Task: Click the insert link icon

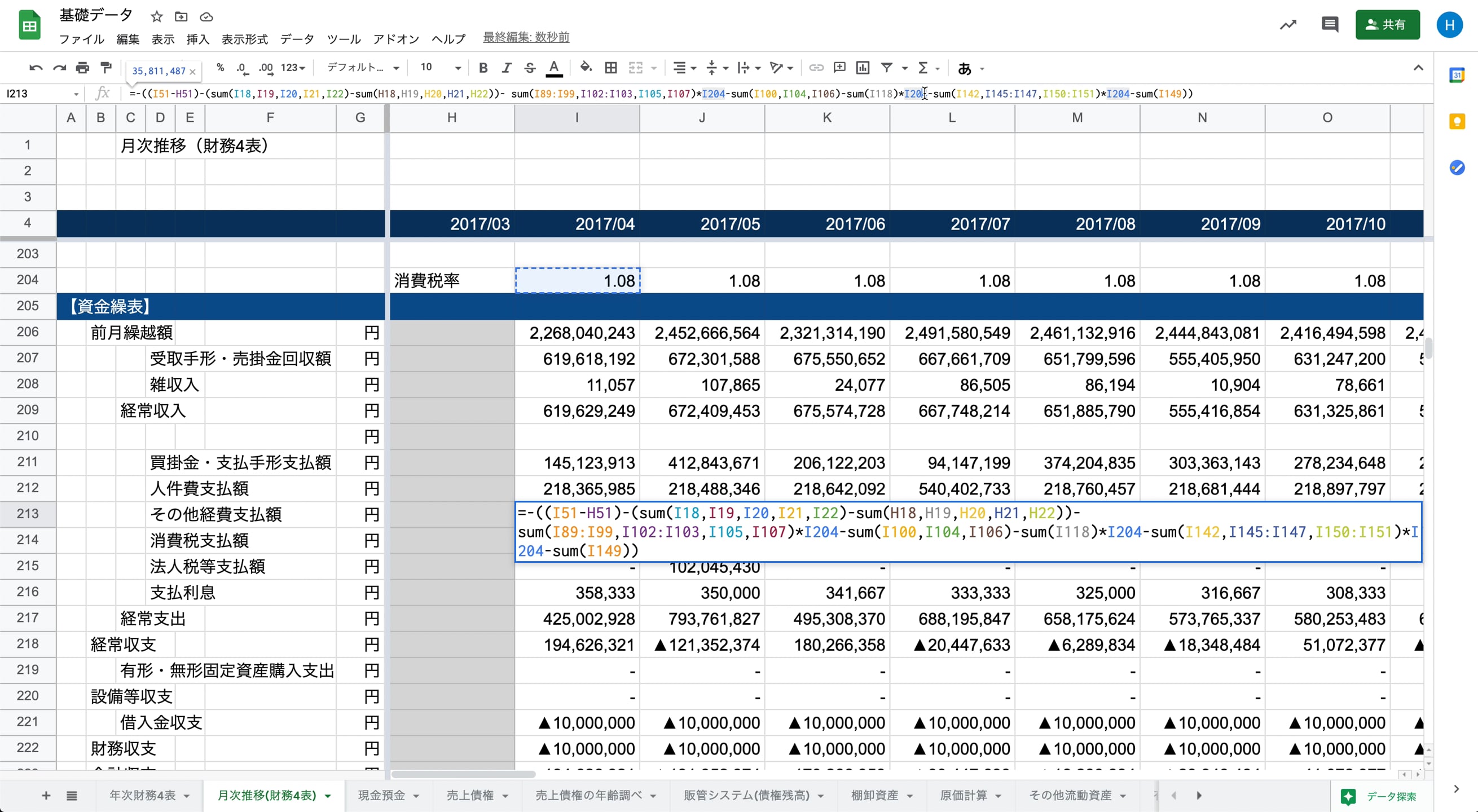Action: (816, 68)
